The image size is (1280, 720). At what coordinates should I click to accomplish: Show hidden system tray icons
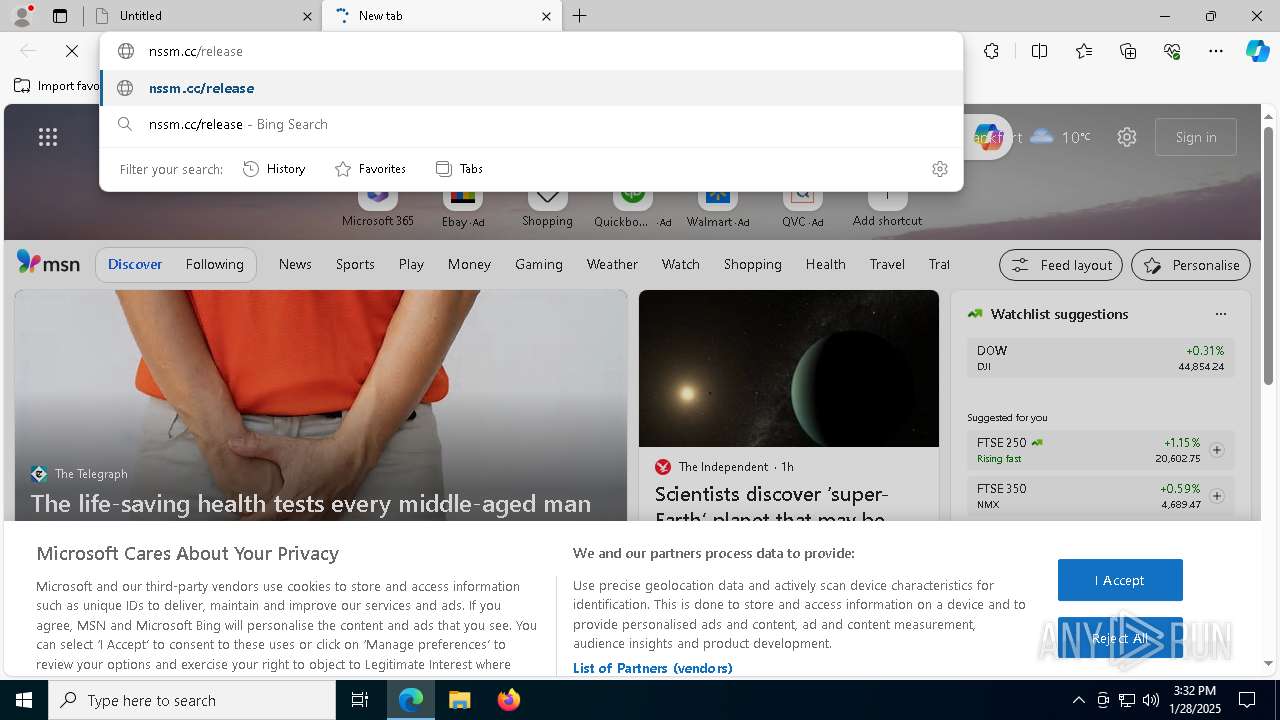click(x=1078, y=700)
